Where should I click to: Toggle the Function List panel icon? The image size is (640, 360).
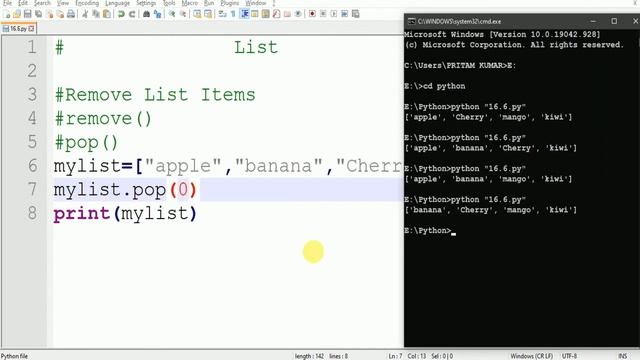coord(276,14)
